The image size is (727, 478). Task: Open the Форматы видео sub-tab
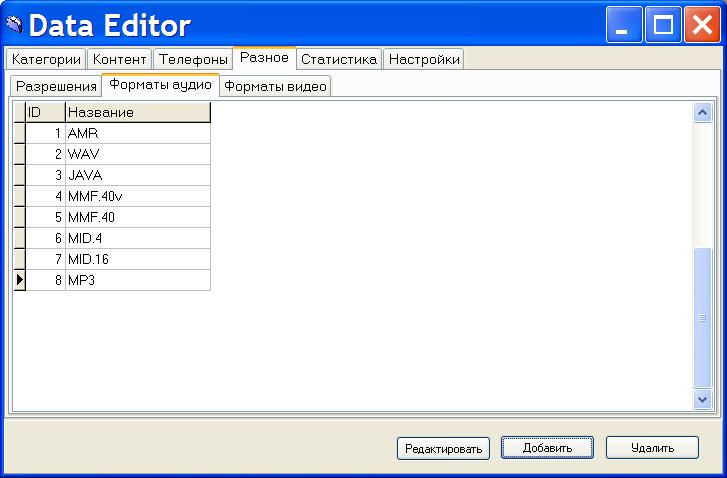(275, 86)
